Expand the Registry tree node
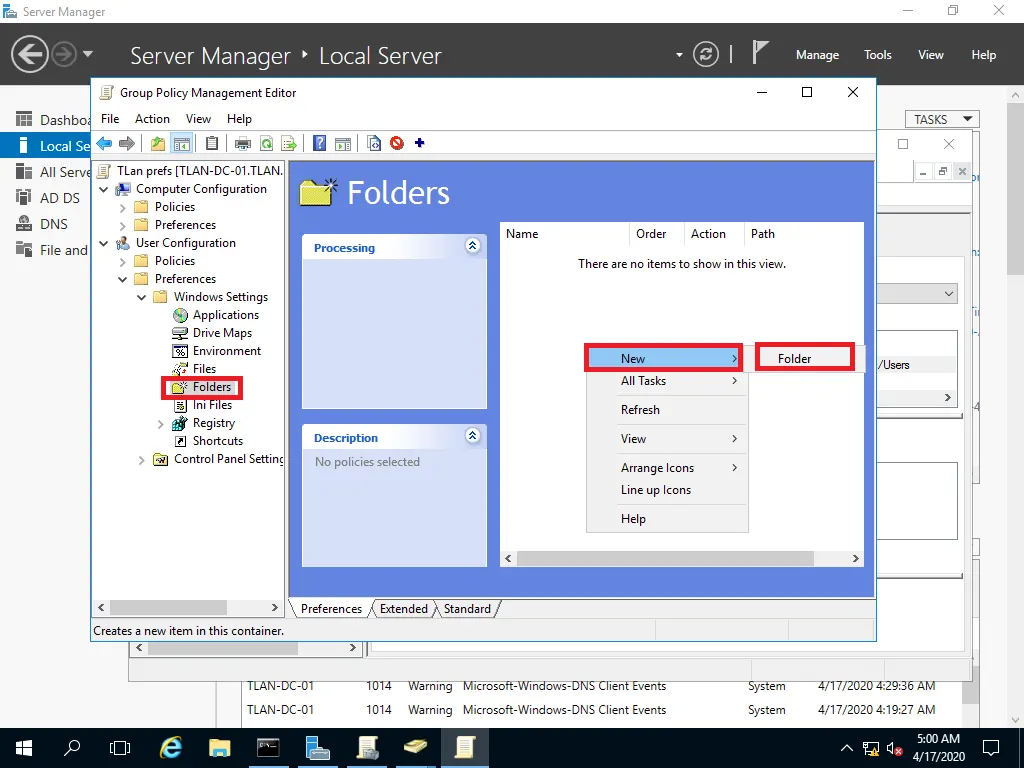This screenshot has height=768, width=1024. click(161, 424)
